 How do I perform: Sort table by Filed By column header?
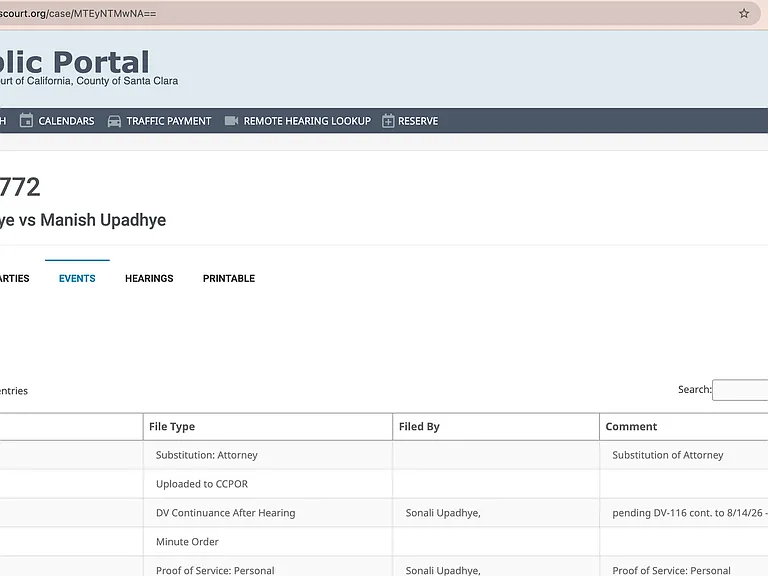point(496,427)
